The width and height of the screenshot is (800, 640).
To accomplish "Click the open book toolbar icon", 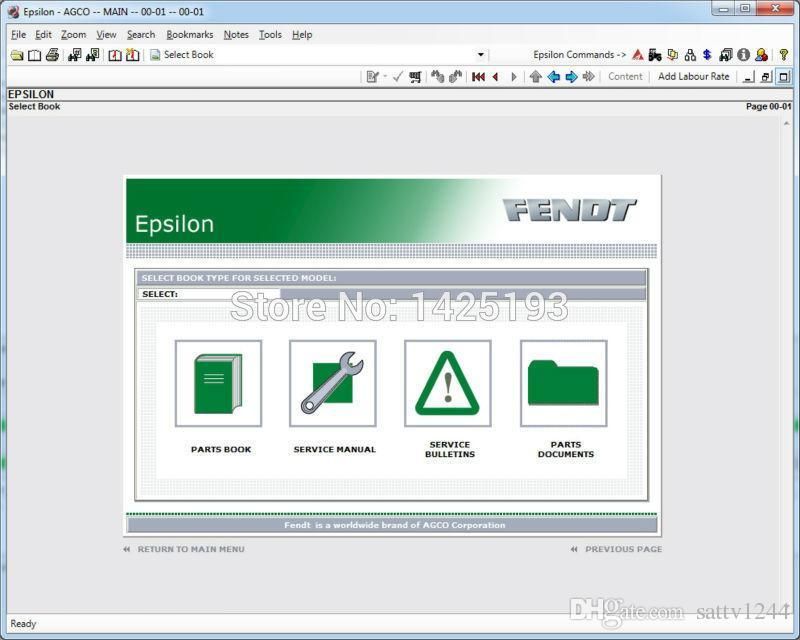I will coord(34,55).
